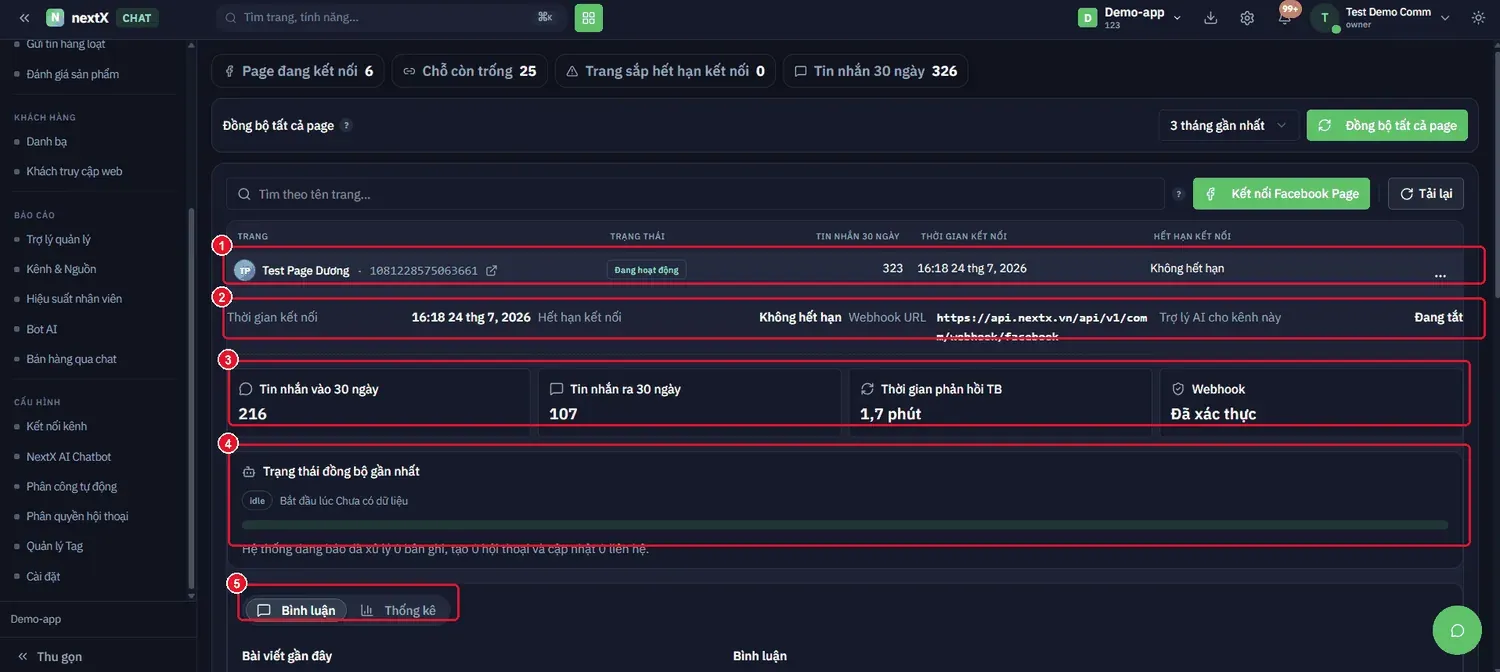
Task: Click help icon next to Đồng bộ tất cả page
Action: 346,126
